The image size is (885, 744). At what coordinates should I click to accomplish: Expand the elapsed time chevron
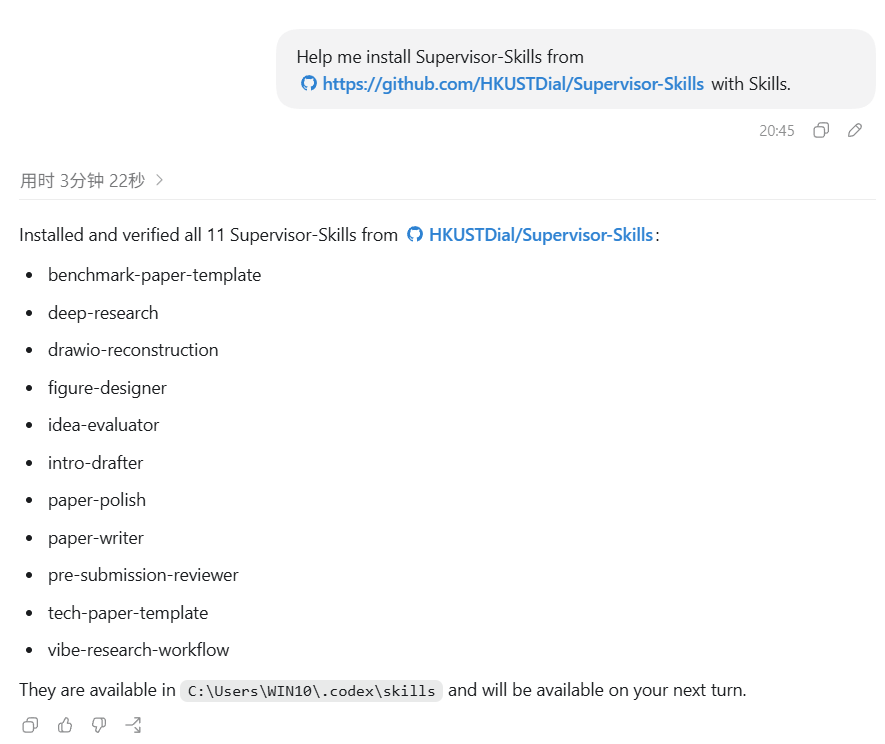click(x=159, y=180)
